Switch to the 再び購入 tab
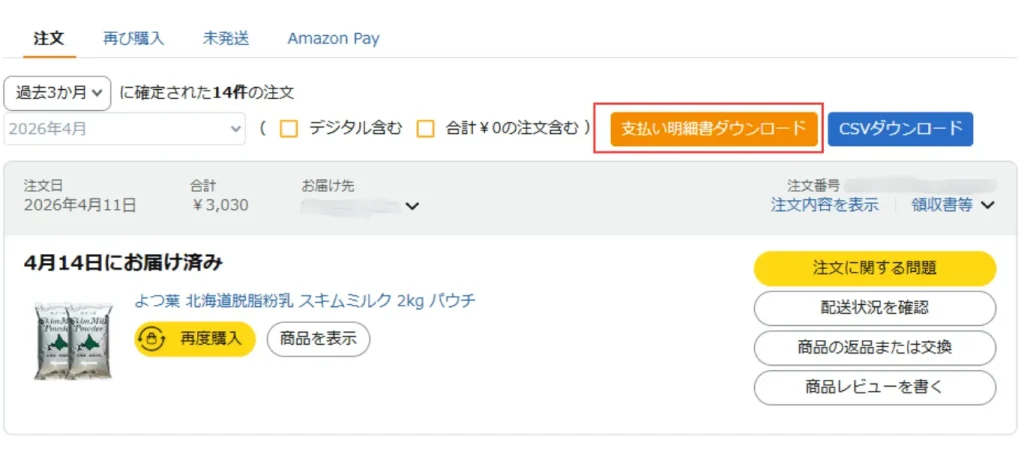Viewport: 1024px width, 451px height. tap(133, 39)
